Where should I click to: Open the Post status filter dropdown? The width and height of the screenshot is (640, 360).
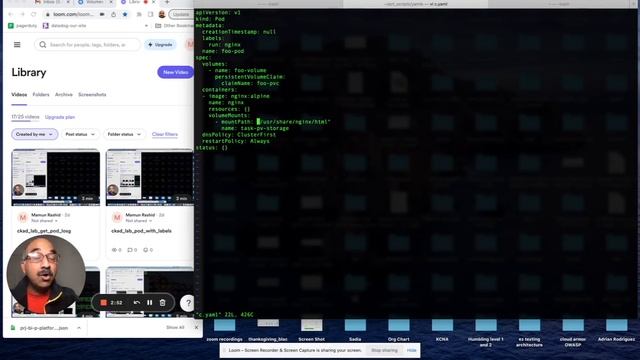(80, 134)
